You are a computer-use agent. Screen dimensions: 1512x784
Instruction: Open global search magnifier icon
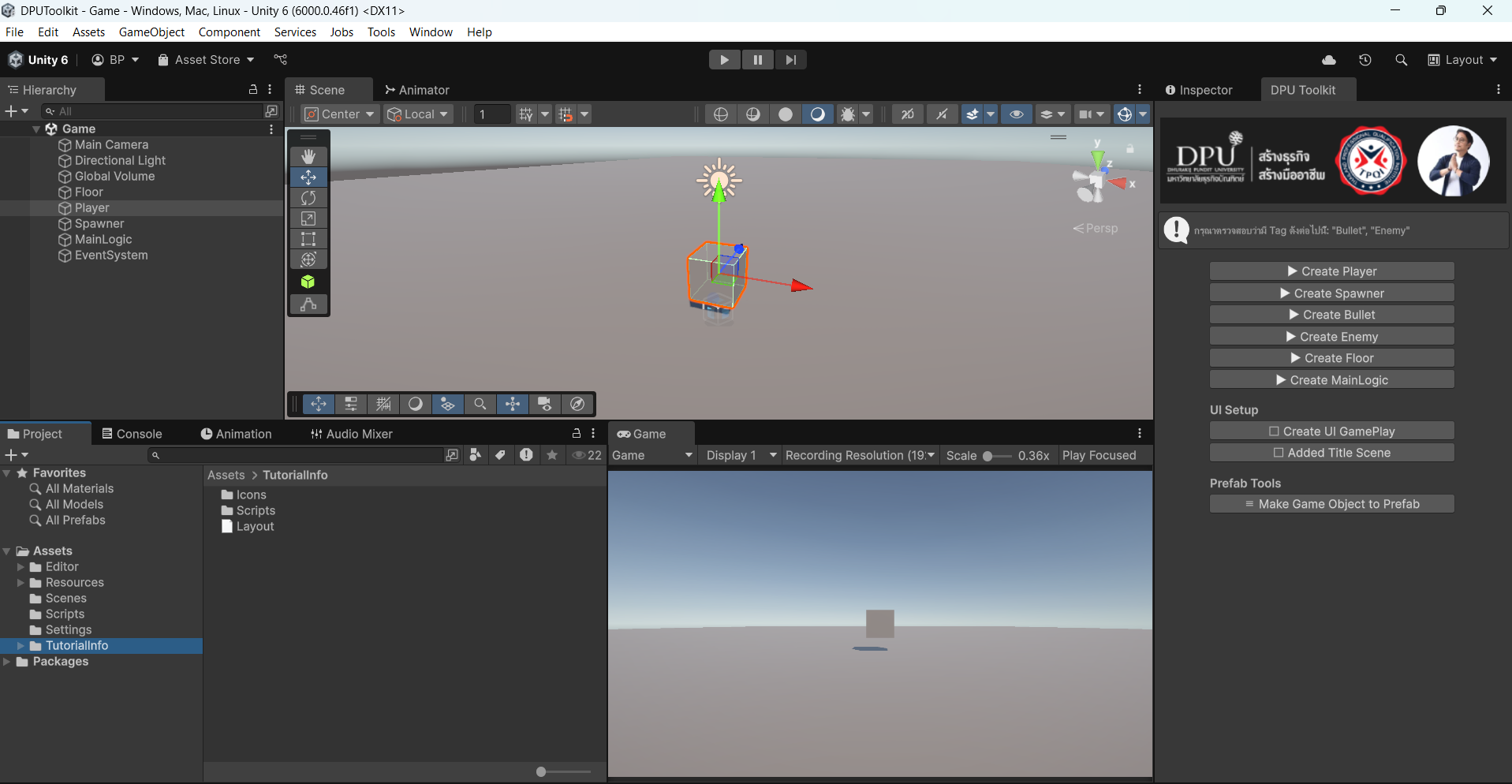point(1401,60)
